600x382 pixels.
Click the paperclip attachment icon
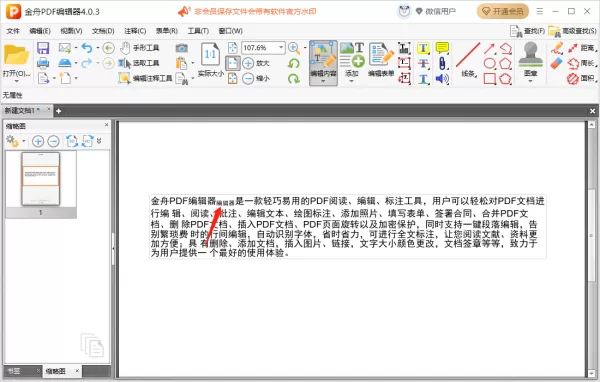coord(442,63)
